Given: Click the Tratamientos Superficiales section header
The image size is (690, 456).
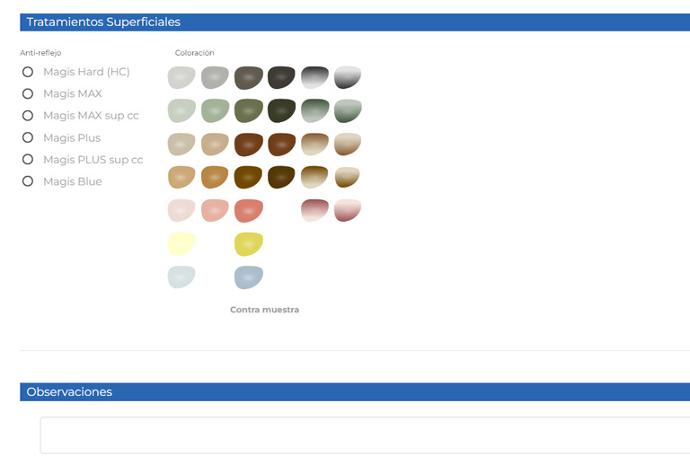Looking at the screenshot, I should [104, 22].
